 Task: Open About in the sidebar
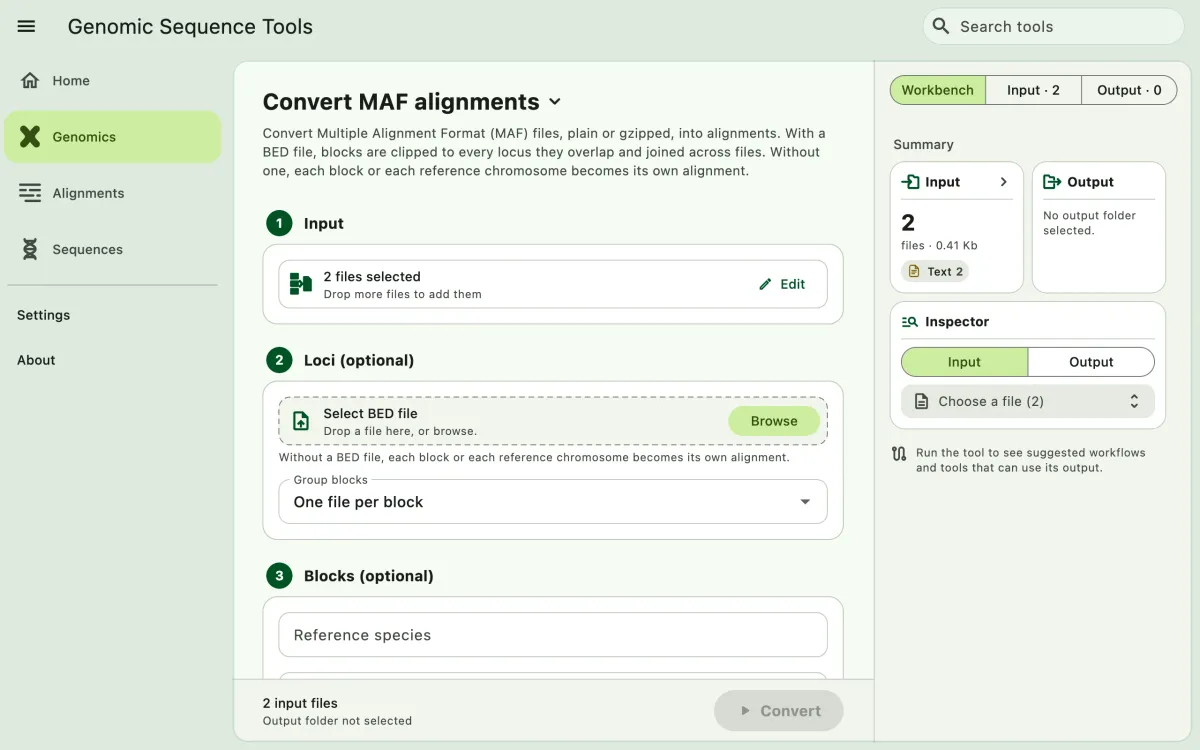click(x=36, y=360)
